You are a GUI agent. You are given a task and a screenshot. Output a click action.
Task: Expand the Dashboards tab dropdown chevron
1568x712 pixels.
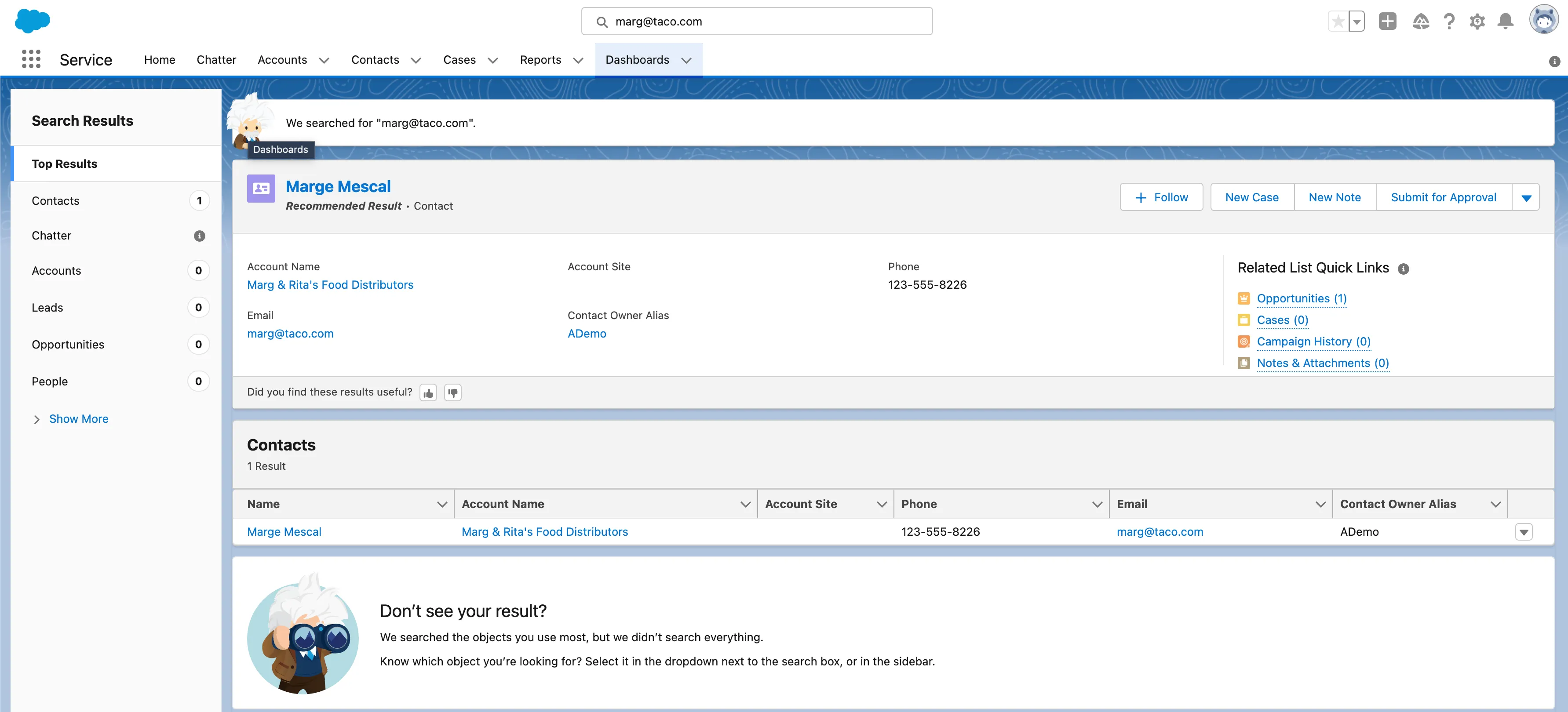point(686,60)
